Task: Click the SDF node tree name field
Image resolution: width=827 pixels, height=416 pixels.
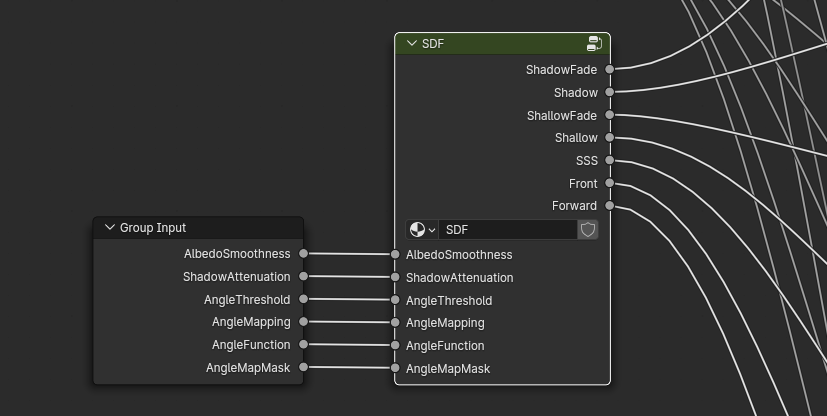Action: pos(507,230)
